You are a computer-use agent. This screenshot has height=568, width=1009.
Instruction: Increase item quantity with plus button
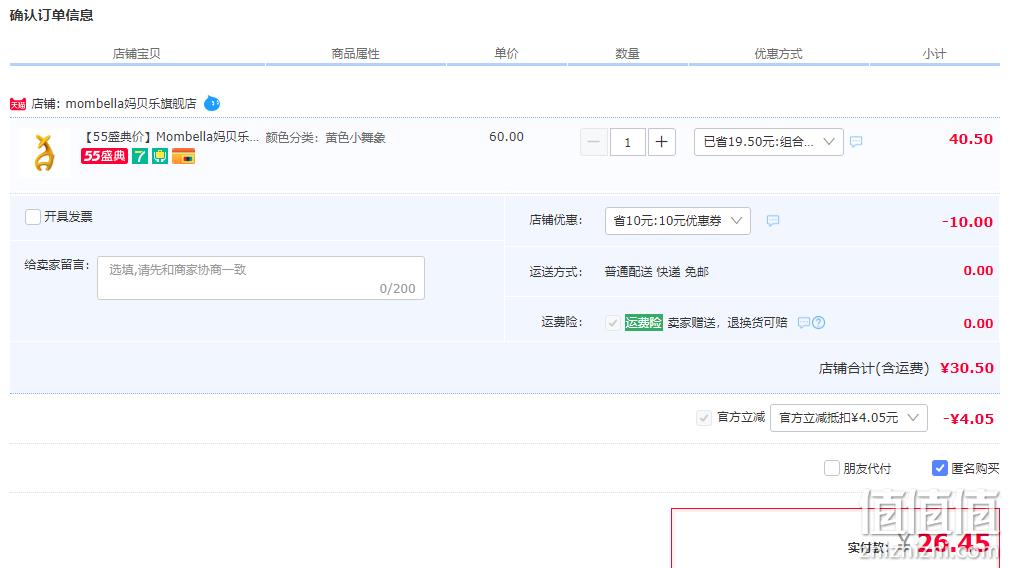pos(662,142)
